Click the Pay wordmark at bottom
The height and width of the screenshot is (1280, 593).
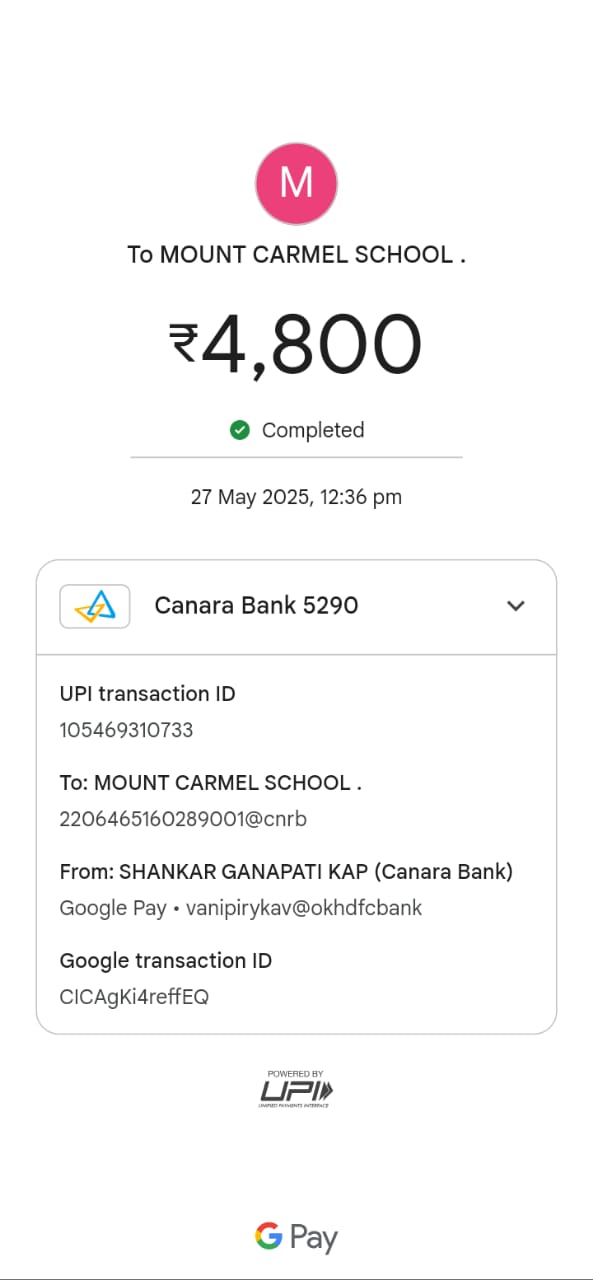coord(314,1239)
